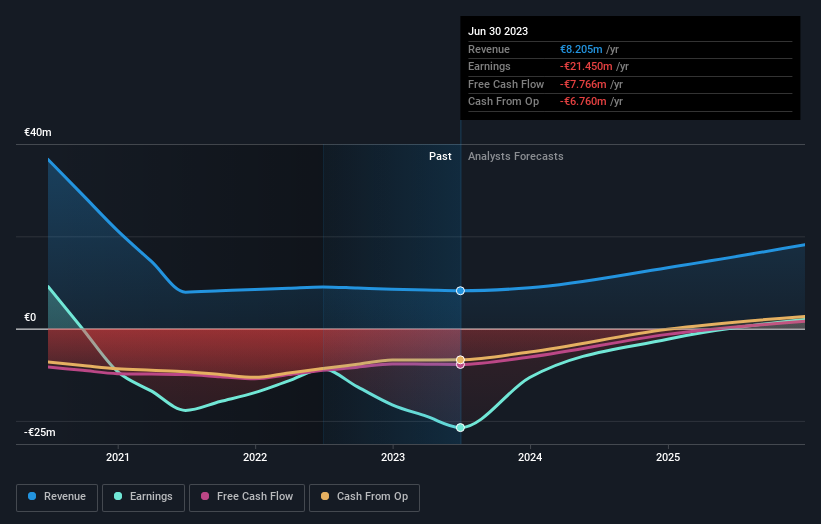The width and height of the screenshot is (821, 524).
Task: Click the orange Cash From Op data point
Action: coord(460,360)
